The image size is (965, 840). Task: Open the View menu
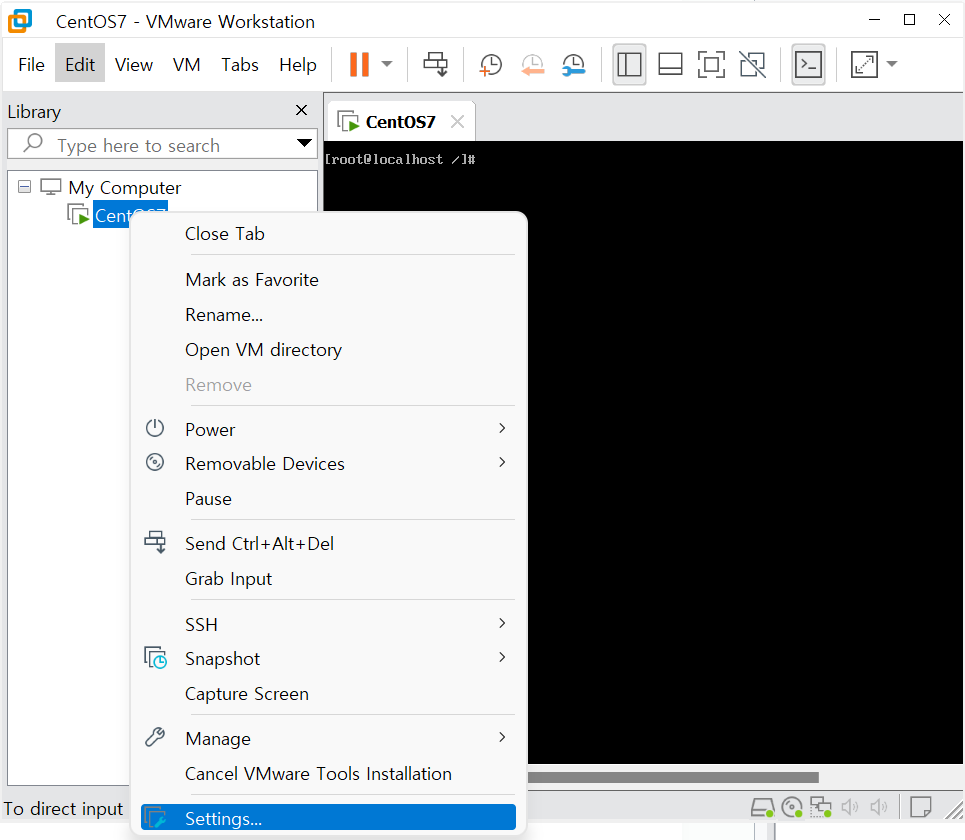[x=134, y=64]
